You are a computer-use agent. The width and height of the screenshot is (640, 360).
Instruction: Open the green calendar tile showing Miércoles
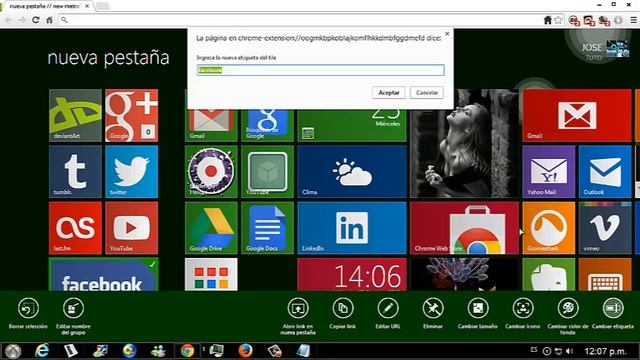(352, 125)
